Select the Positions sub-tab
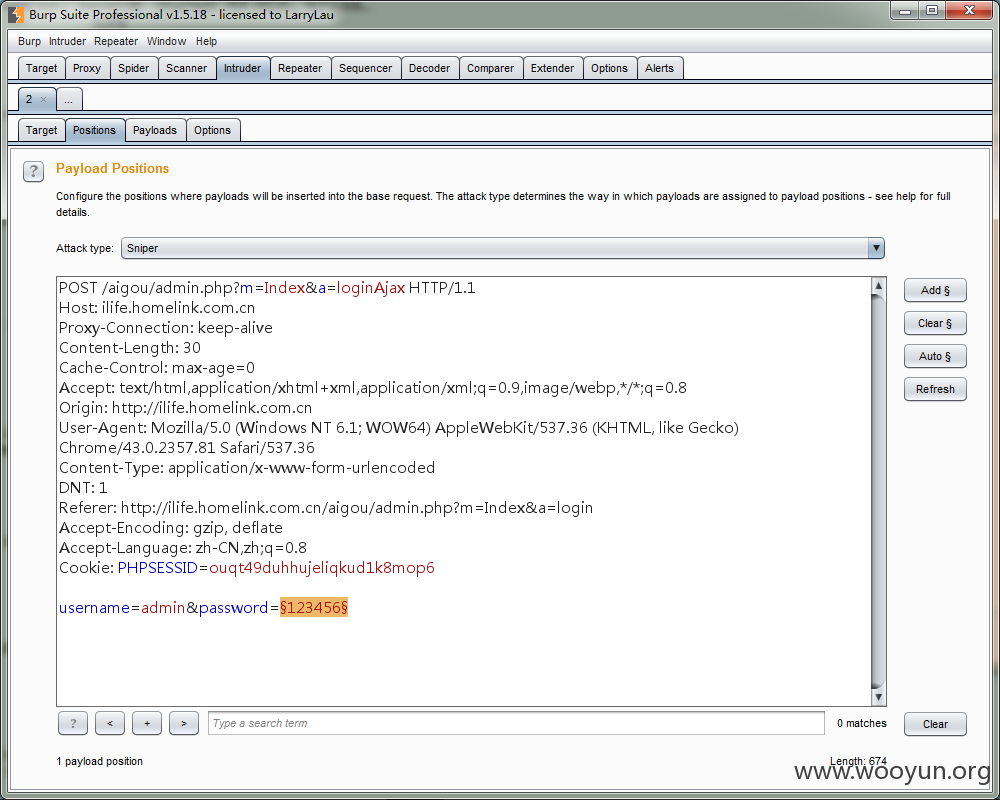This screenshot has width=1000, height=800. [x=94, y=130]
